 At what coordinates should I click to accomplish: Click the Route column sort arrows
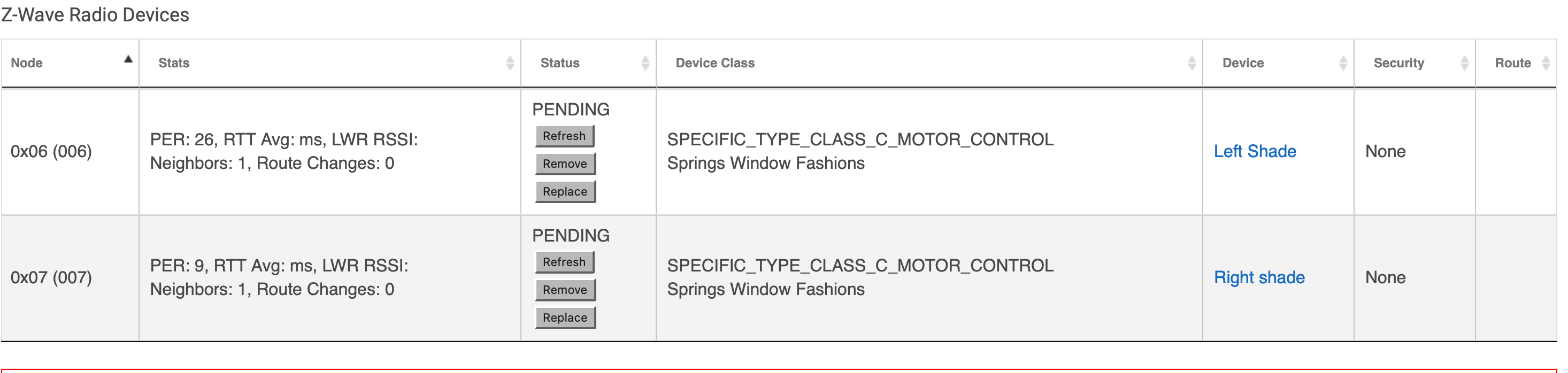pyautogui.click(x=1546, y=63)
